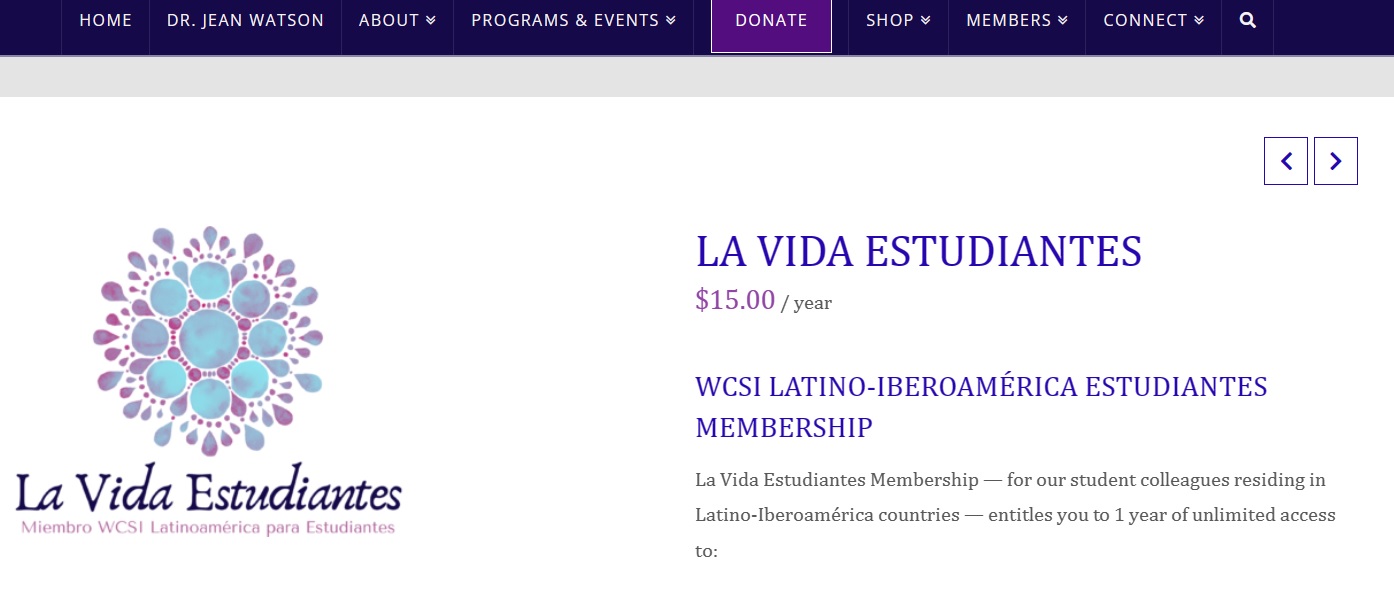Click the gray banner strip below navigation
Screen dimensions: 1394x594
coord(697,76)
